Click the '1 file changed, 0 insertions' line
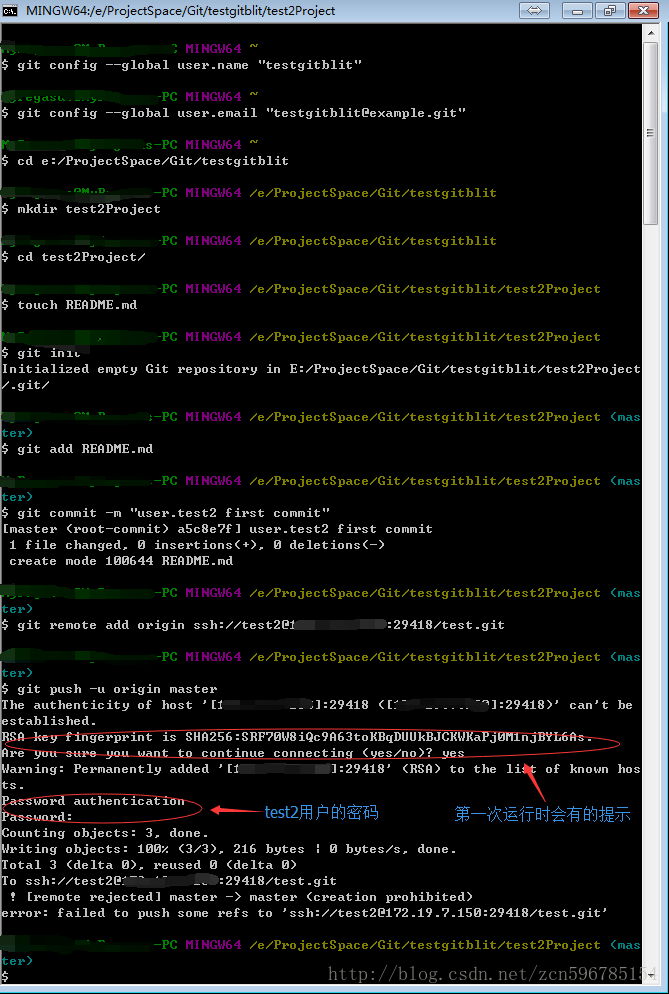Image resolution: width=669 pixels, height=994 pixels. click(197, 545)
